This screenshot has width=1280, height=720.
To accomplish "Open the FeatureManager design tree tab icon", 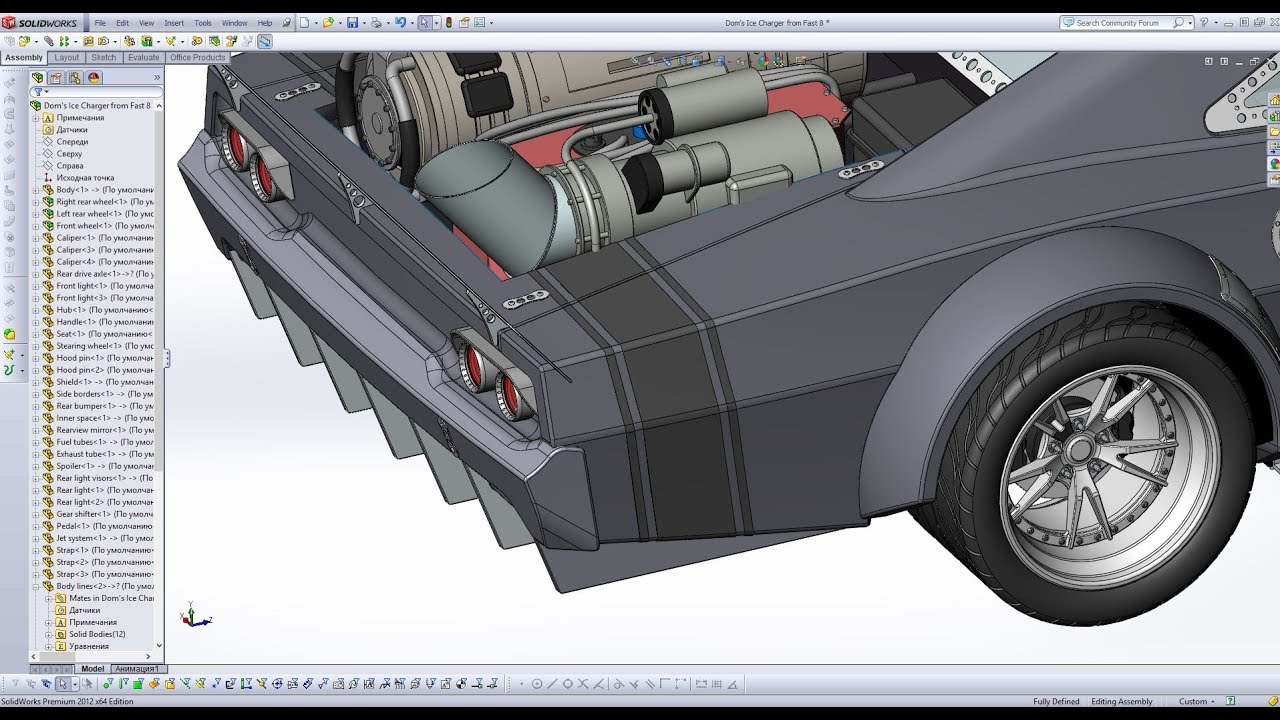I will (38, 77).
